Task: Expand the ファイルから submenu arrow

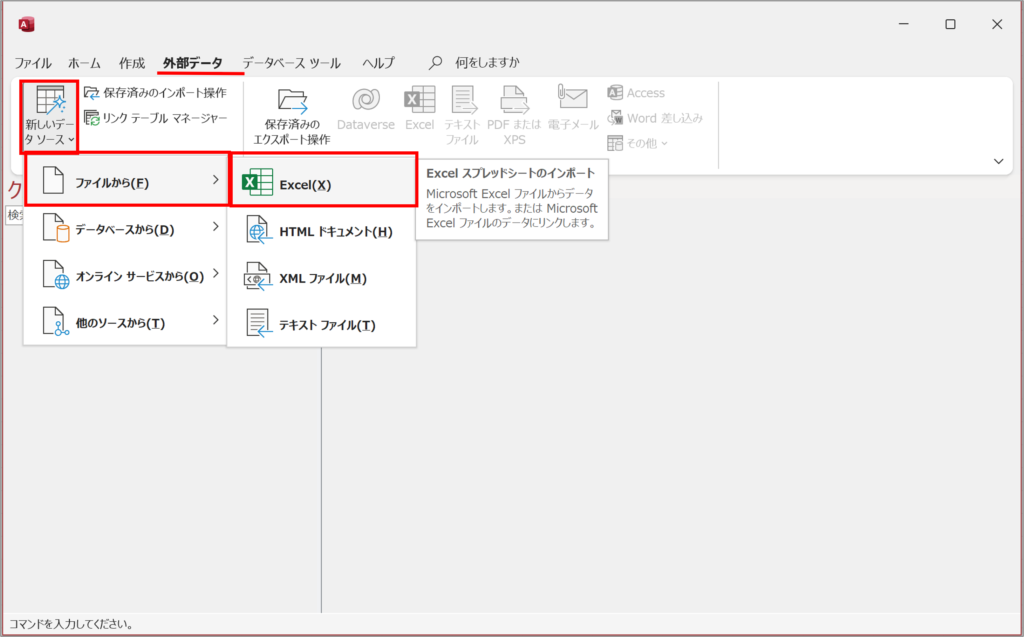Action: click(x=216, y=180)
